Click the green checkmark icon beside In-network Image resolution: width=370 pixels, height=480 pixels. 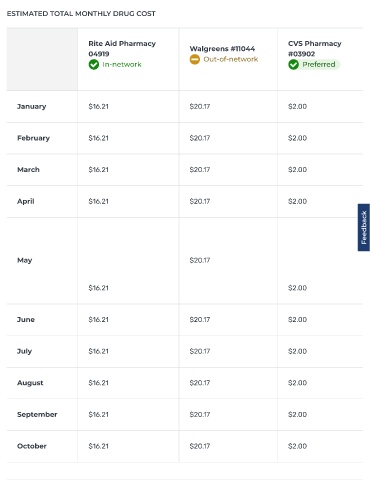tap(94, 64)
